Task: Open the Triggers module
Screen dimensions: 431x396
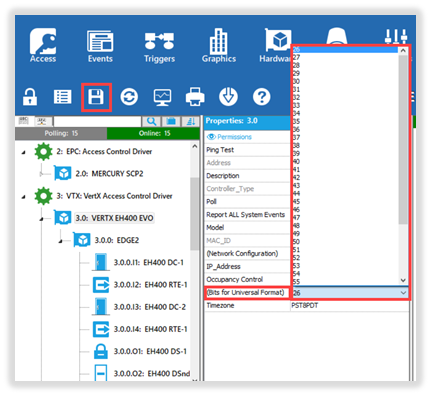Action: point(159,47)
